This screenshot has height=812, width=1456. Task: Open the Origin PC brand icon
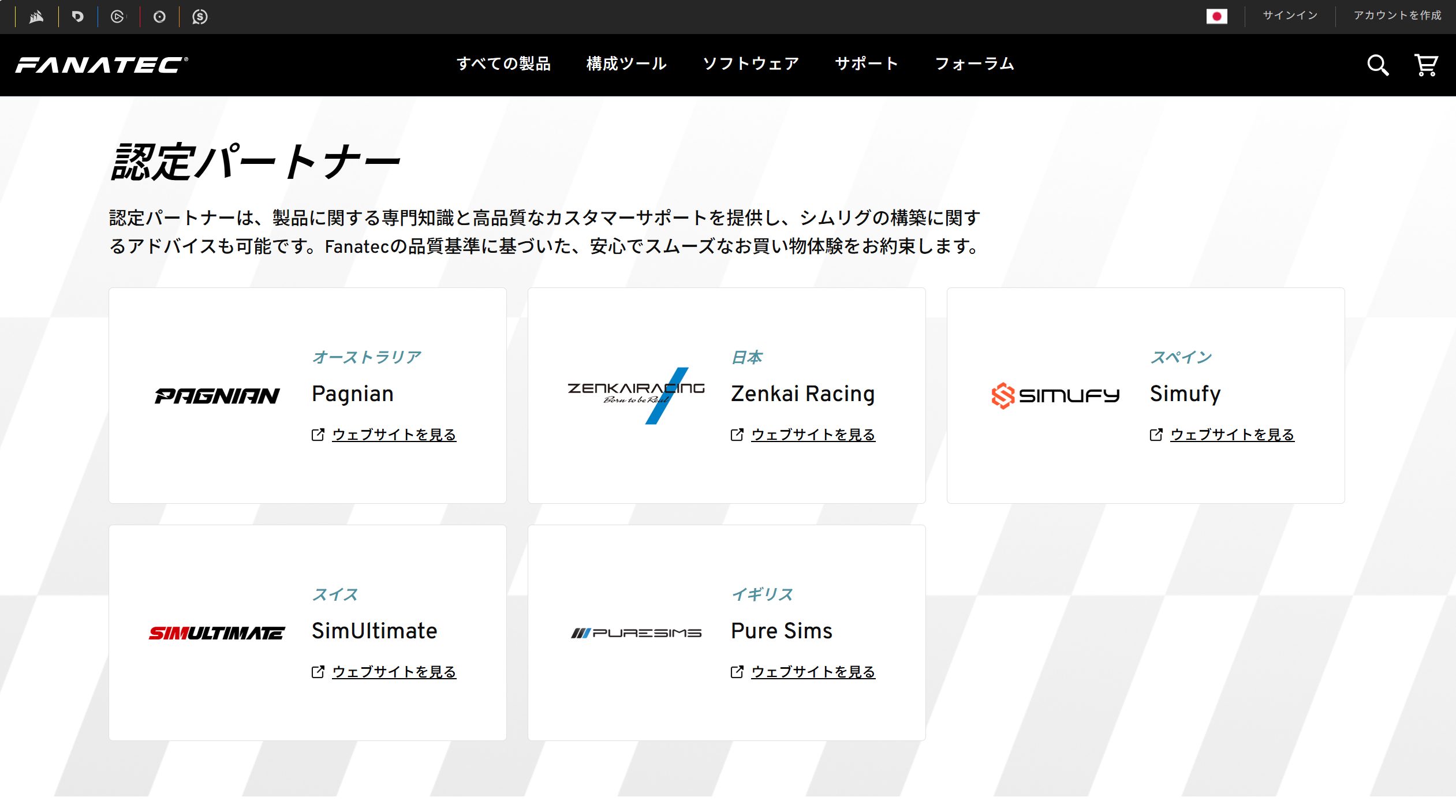coord(159,17)
